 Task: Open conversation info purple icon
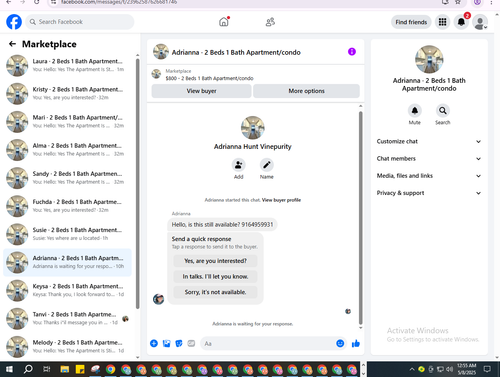pyautogui.click(x=352, y=52)
